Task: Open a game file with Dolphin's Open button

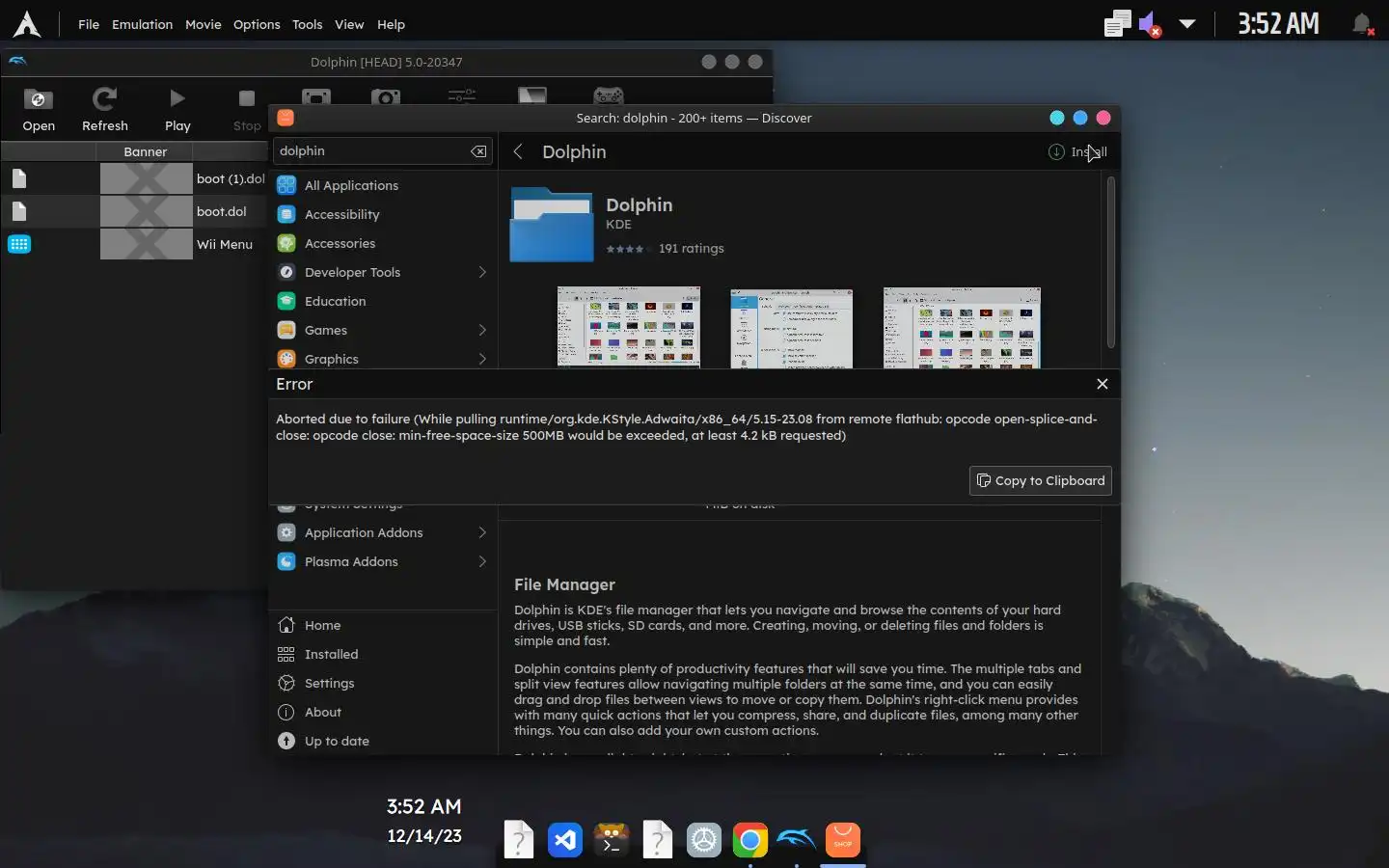Action: pos(39,109)
